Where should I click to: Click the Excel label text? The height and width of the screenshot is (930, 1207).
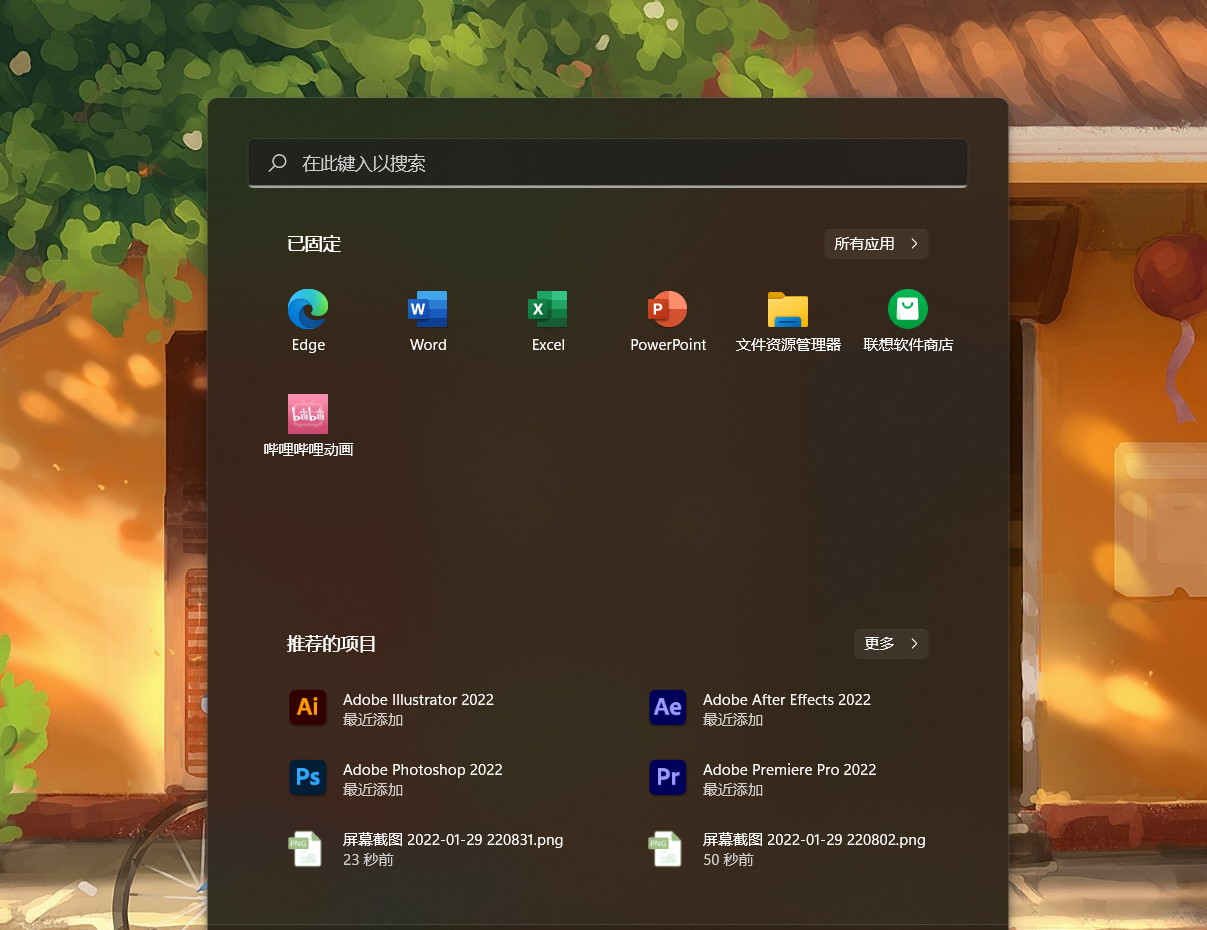pos(548,345)
